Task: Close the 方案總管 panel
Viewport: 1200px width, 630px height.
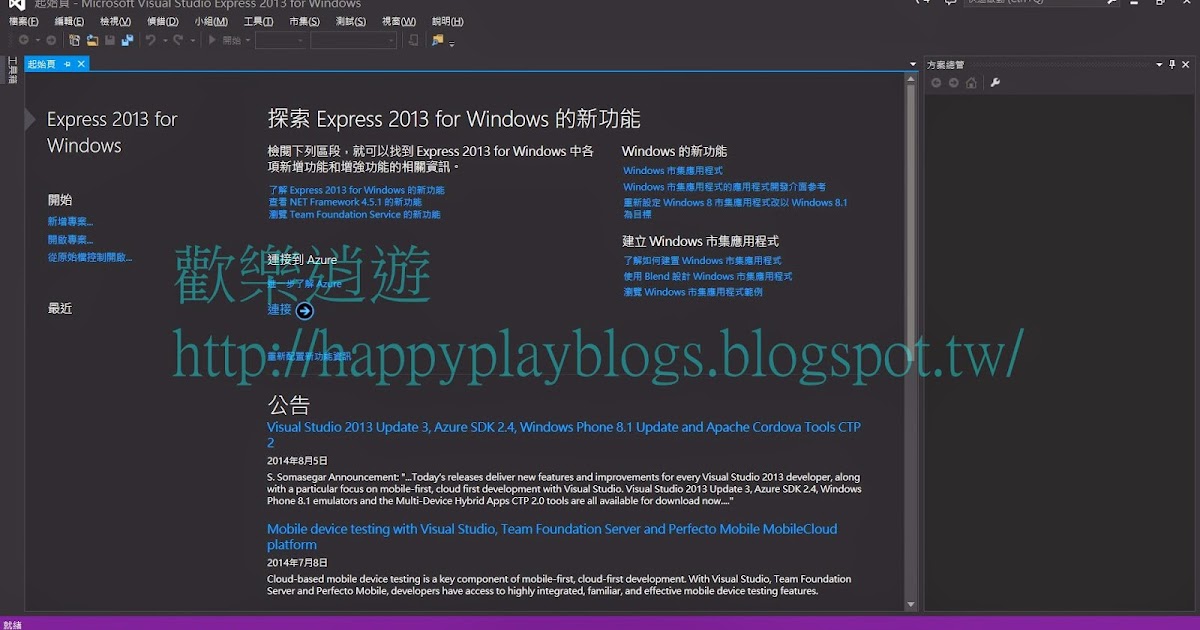Action: [x=1187, y=64]
